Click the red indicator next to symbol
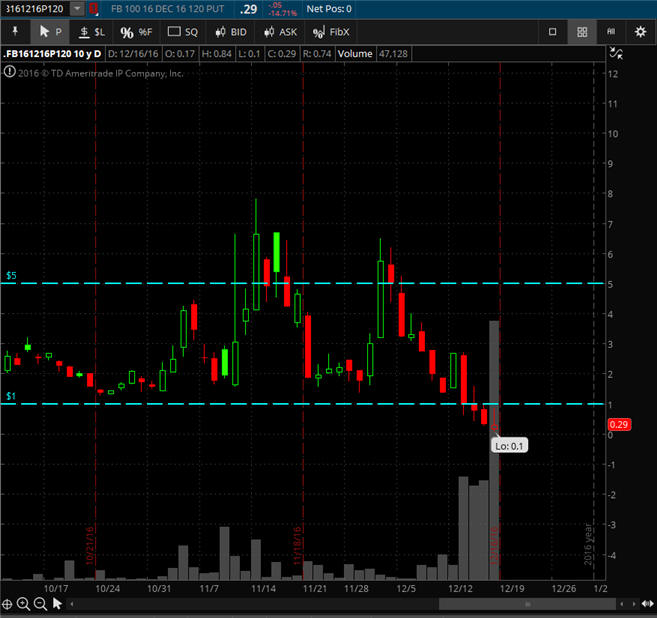 (x=94, y=9)
